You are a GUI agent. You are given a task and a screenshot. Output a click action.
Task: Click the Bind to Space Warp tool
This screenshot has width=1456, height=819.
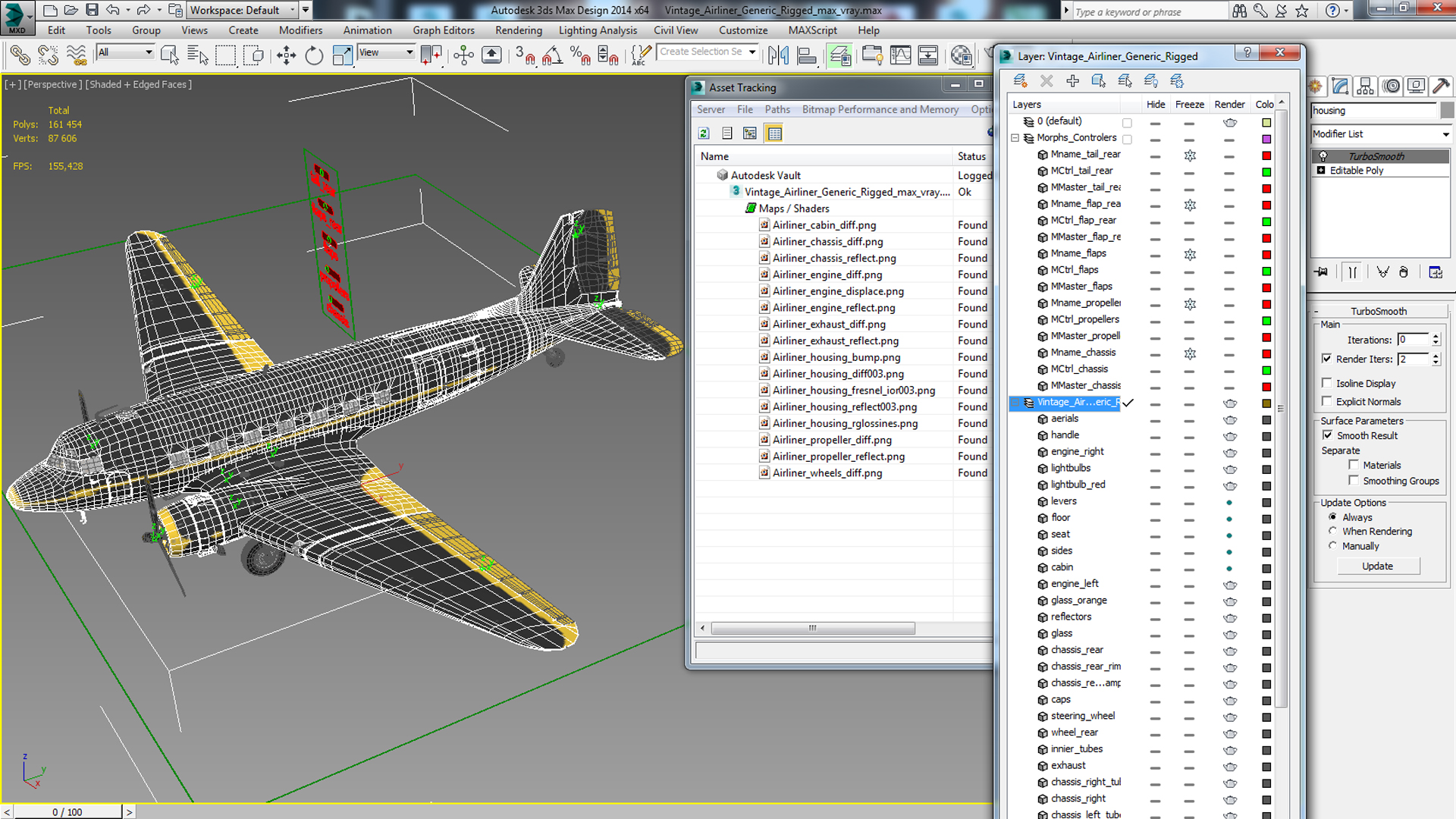76,55
